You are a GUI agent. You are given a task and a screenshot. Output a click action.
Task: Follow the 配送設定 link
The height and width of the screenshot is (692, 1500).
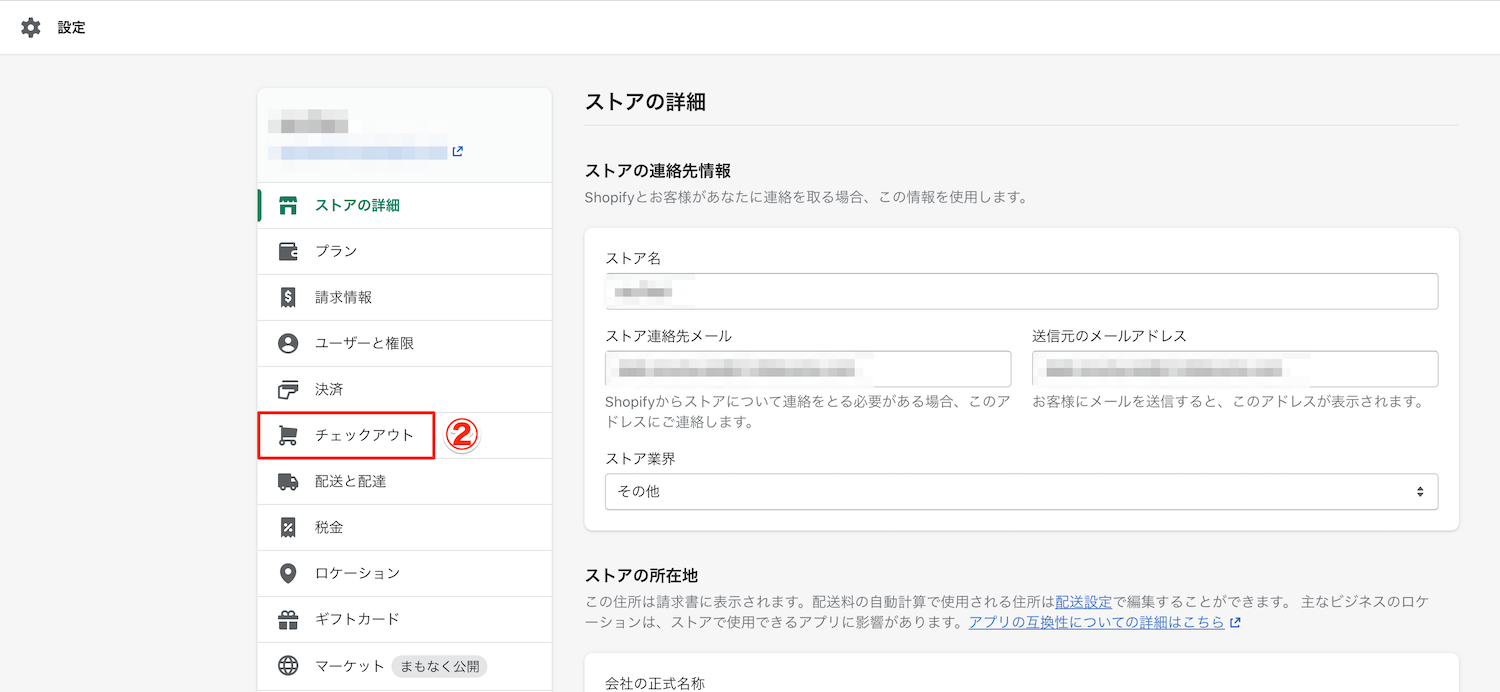point(1083,602)
